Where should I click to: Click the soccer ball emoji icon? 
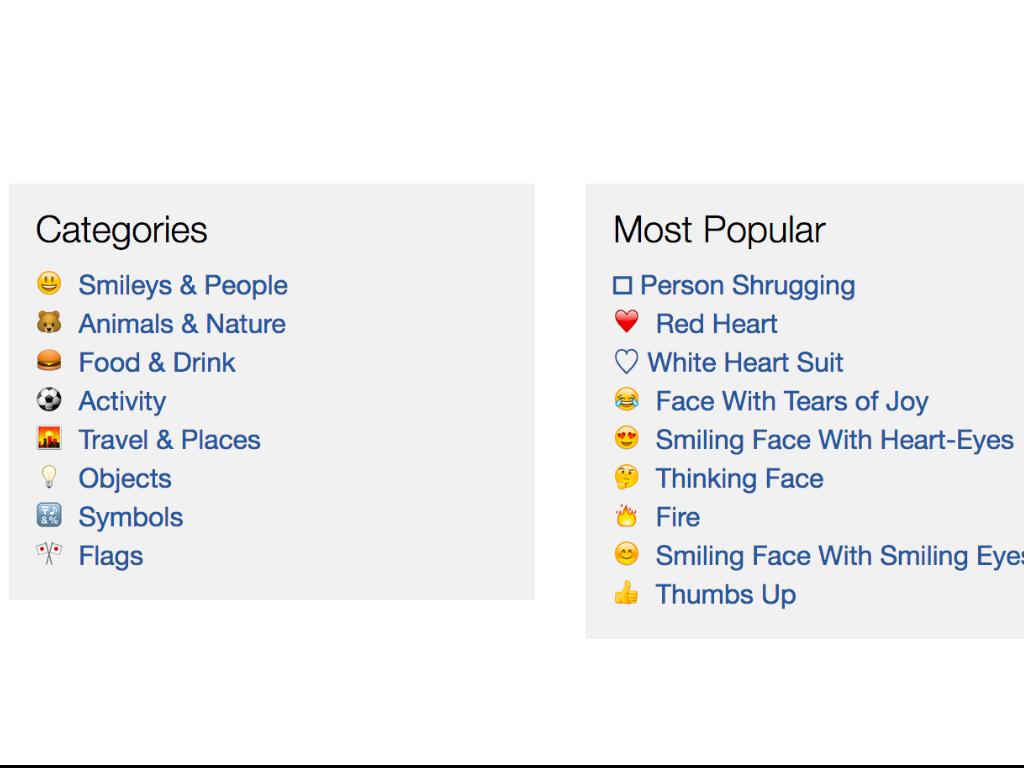(x=49, y=400)
